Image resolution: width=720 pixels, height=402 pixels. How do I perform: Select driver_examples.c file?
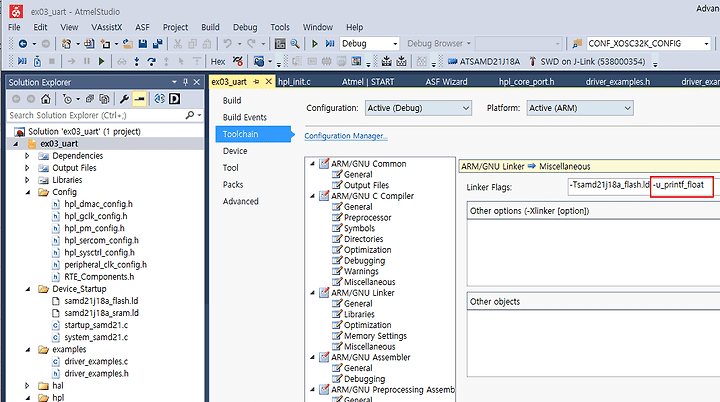[x=96, y=362]
